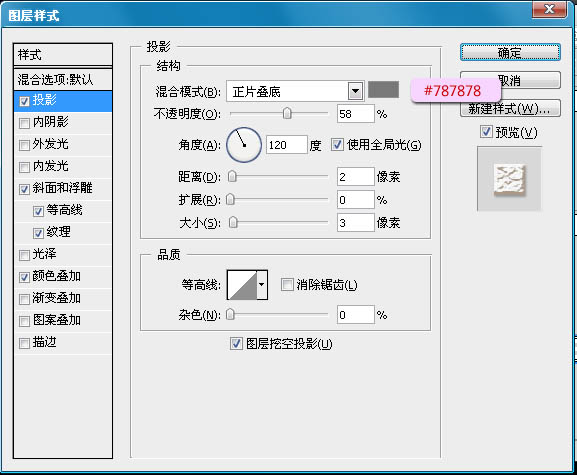Click the 角度 degree input field
This screenshot has width=577, height=475.
click(287, 145)
